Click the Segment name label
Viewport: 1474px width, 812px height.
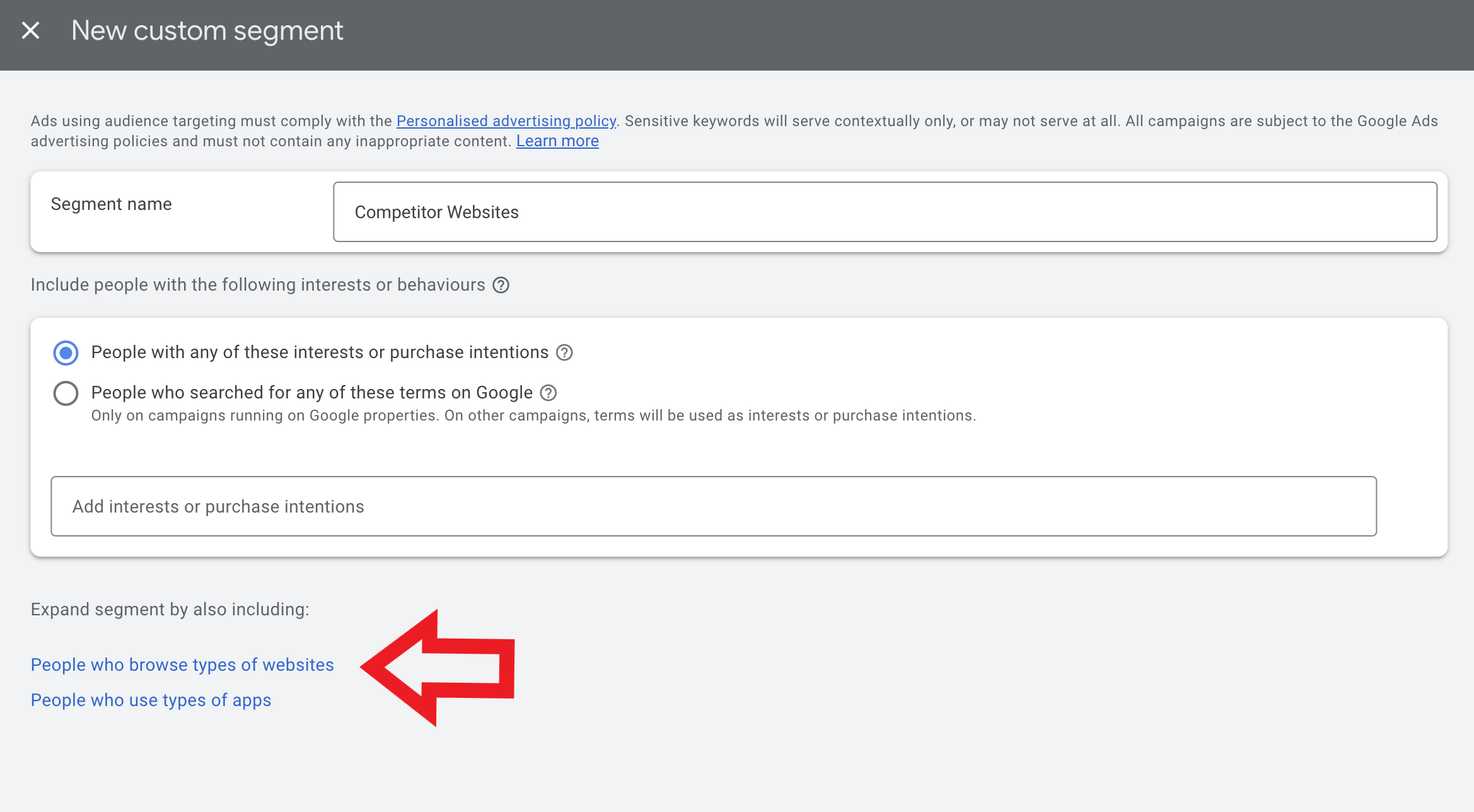(110, 203)
